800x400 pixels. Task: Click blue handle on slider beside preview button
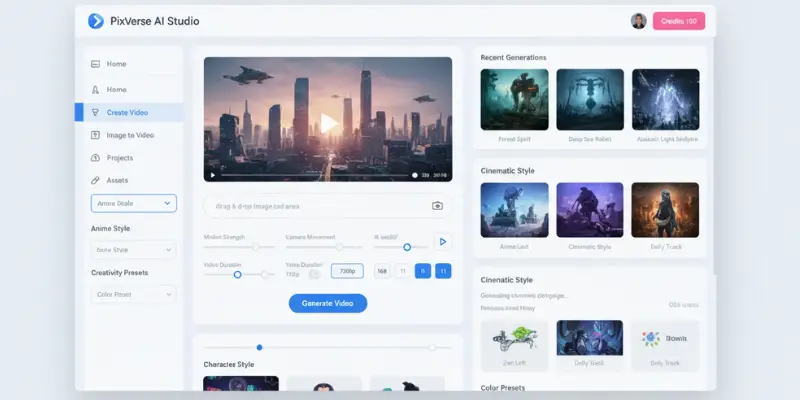click(407, 247)
